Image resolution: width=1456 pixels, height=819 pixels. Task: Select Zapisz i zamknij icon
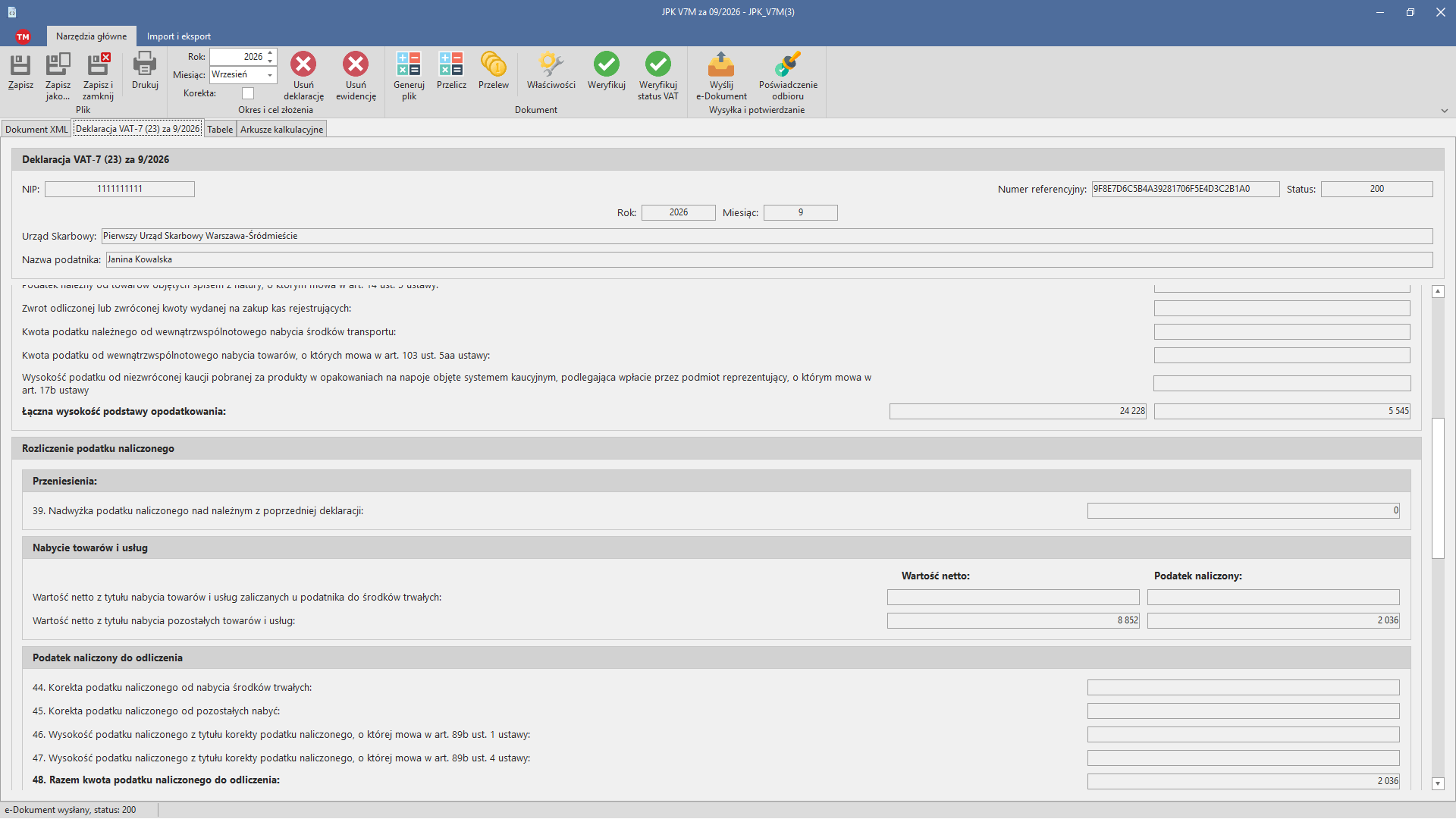click(98, 64)
